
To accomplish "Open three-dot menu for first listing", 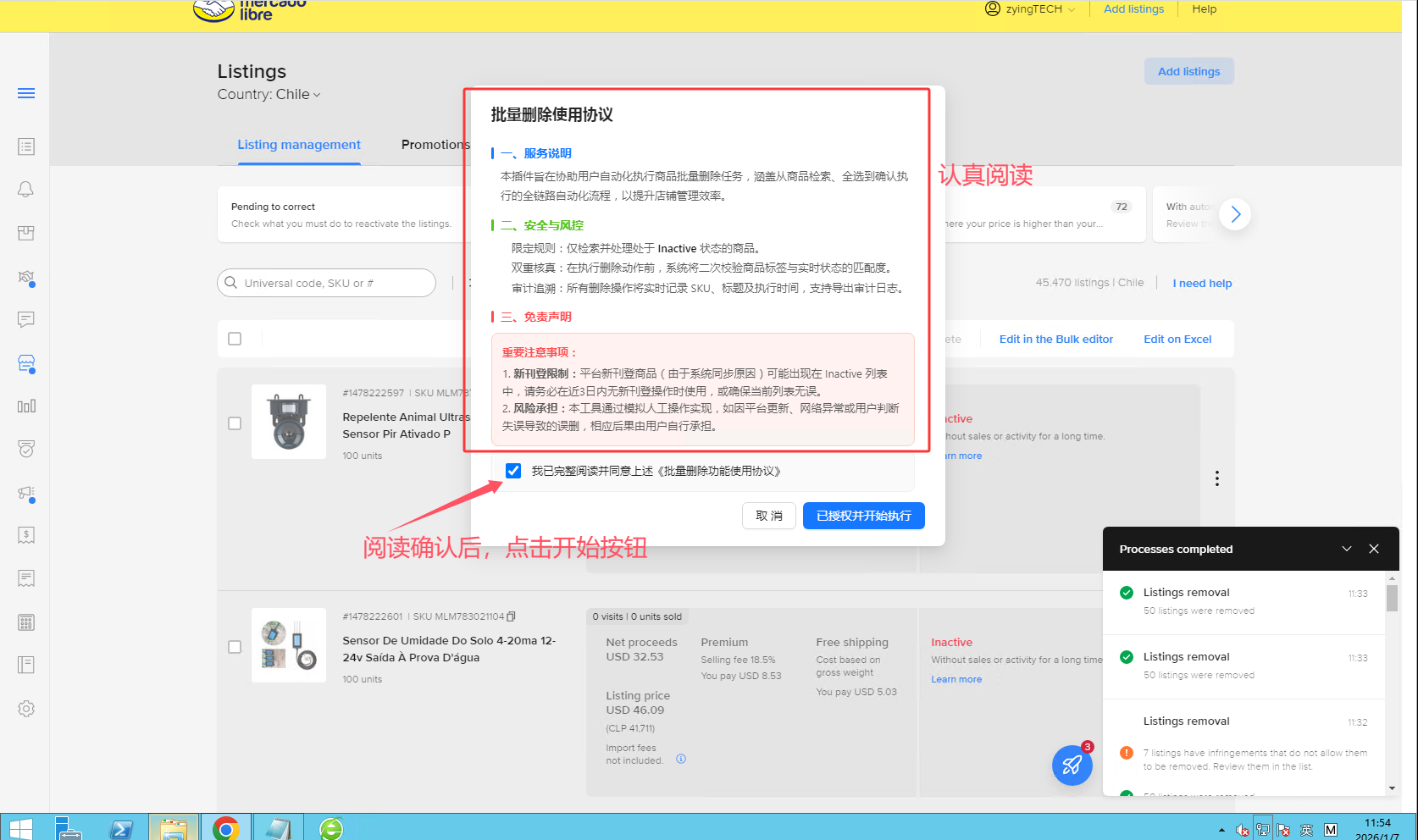I will click(1216, 478).
